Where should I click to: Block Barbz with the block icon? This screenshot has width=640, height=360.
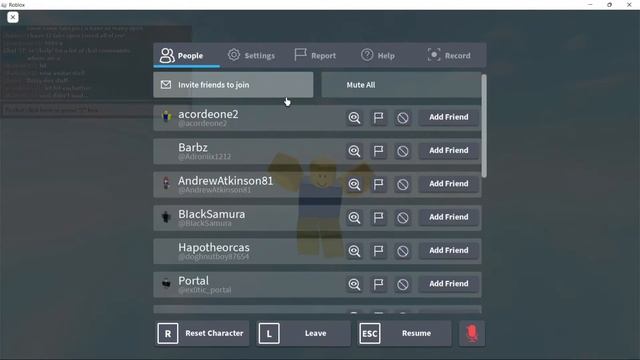tap(402, 151)
